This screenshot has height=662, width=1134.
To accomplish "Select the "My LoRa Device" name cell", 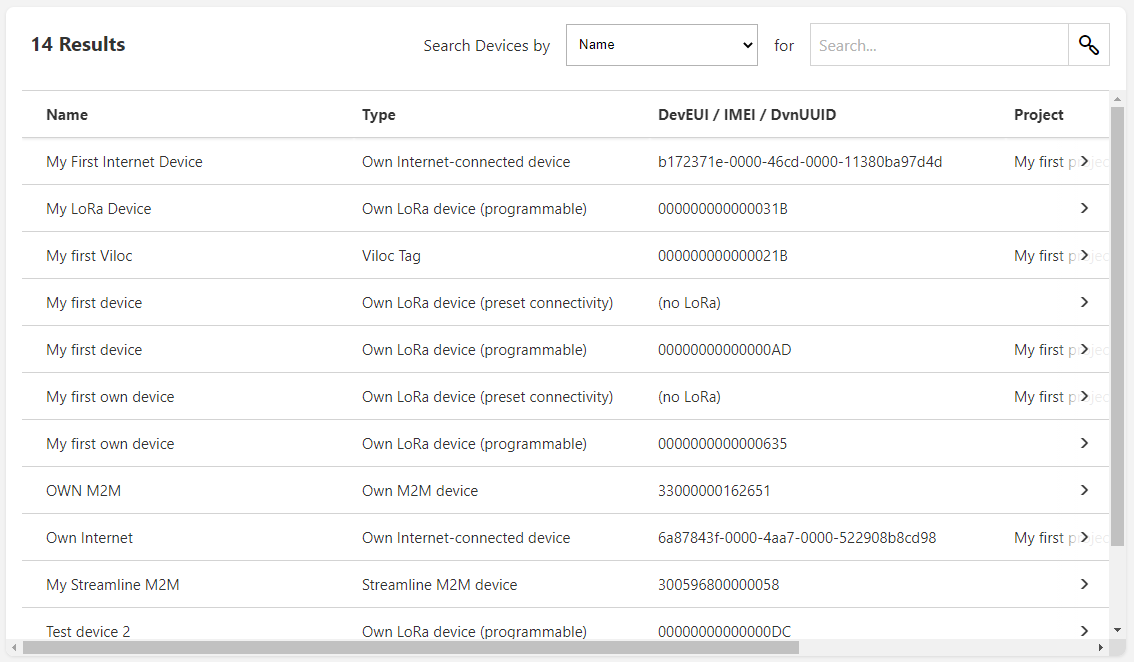I will [x=99, y=209].
